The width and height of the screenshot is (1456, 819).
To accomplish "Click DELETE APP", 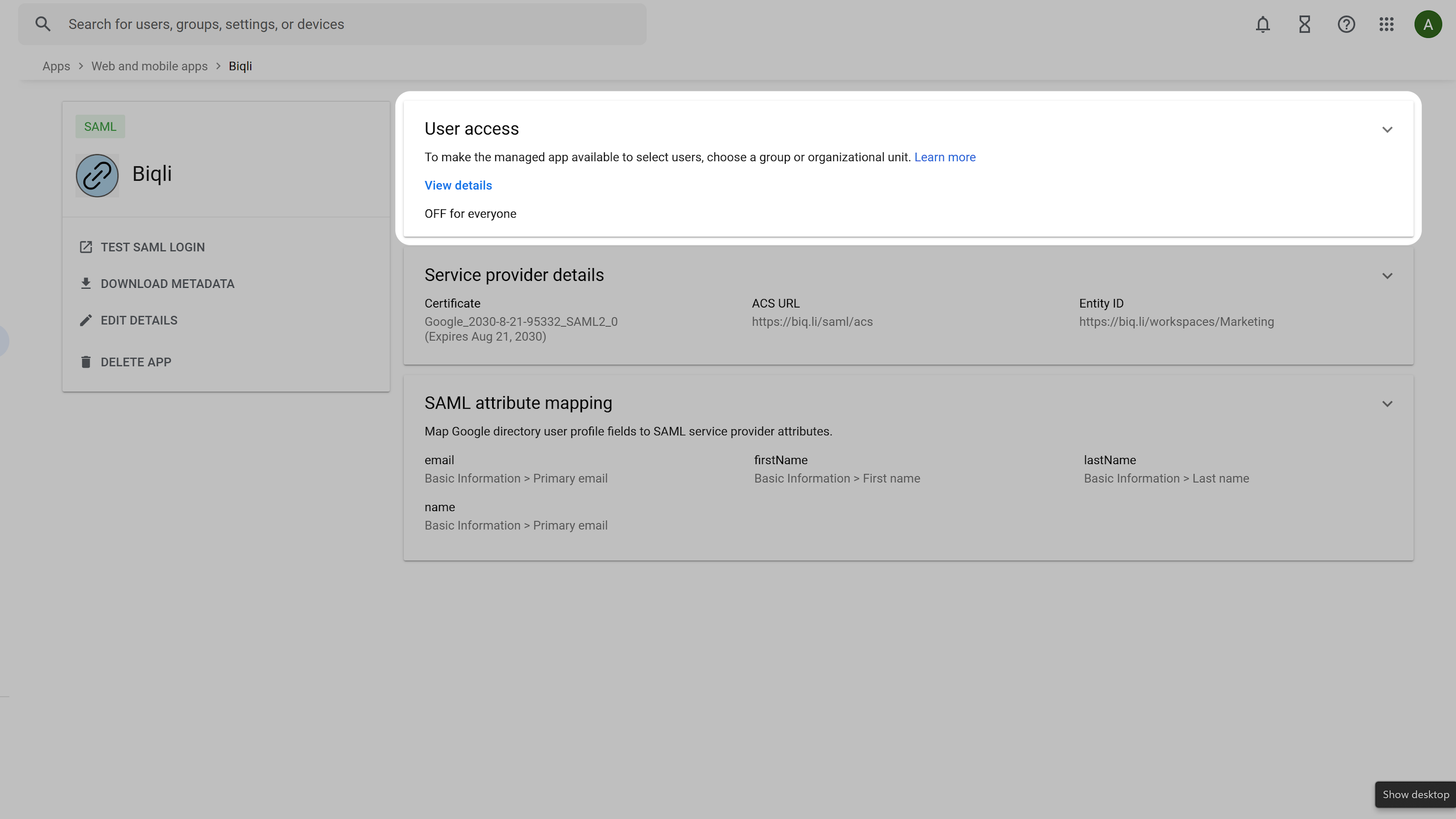I will [136, 362].
